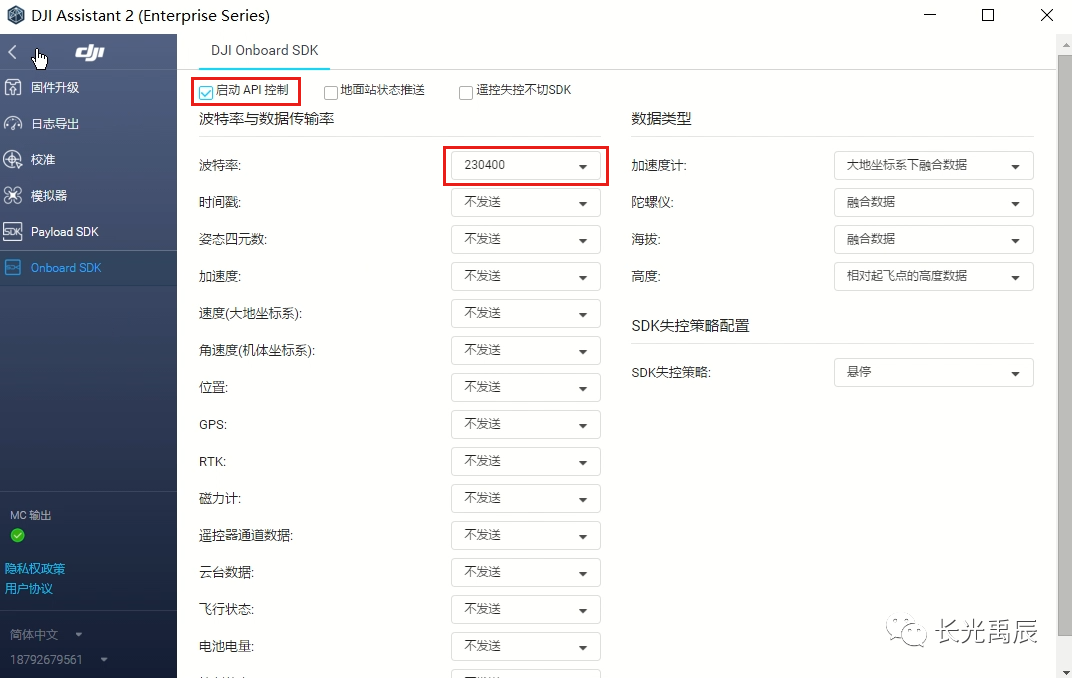Select the Payload SDK icon
Screen dimensions: 1072x678
coord(13,232)
